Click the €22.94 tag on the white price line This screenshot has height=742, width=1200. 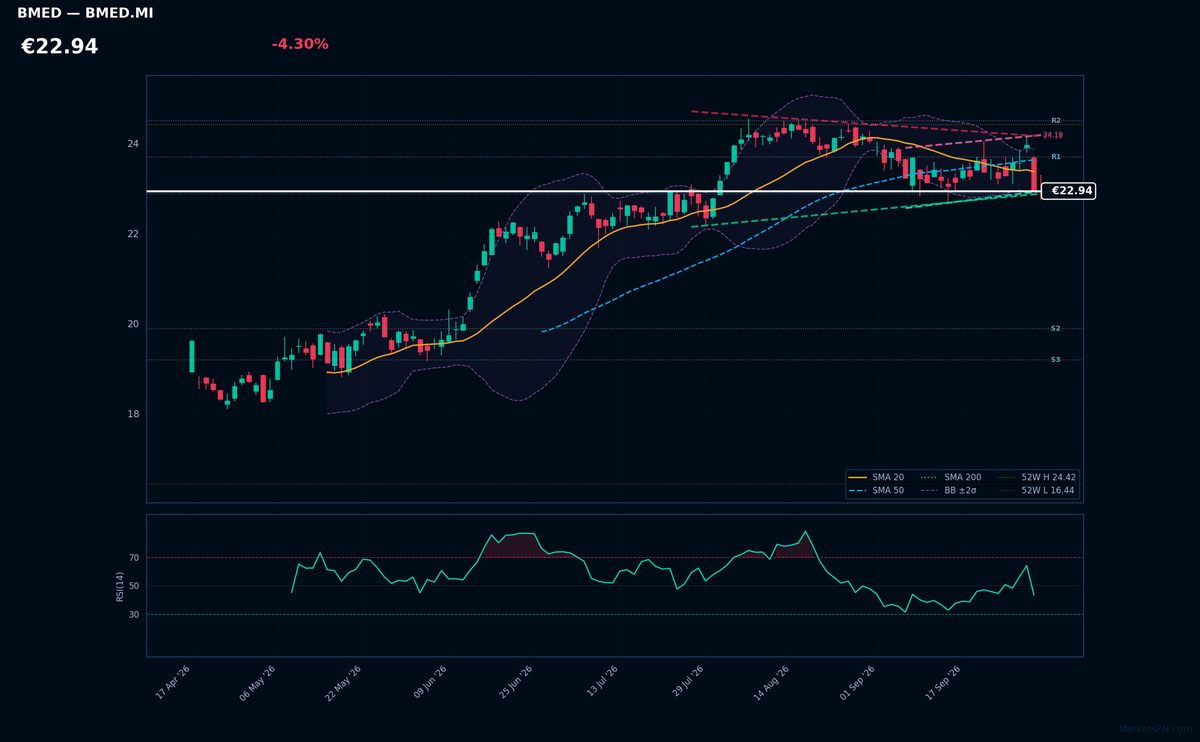(x=1068, y=191)
